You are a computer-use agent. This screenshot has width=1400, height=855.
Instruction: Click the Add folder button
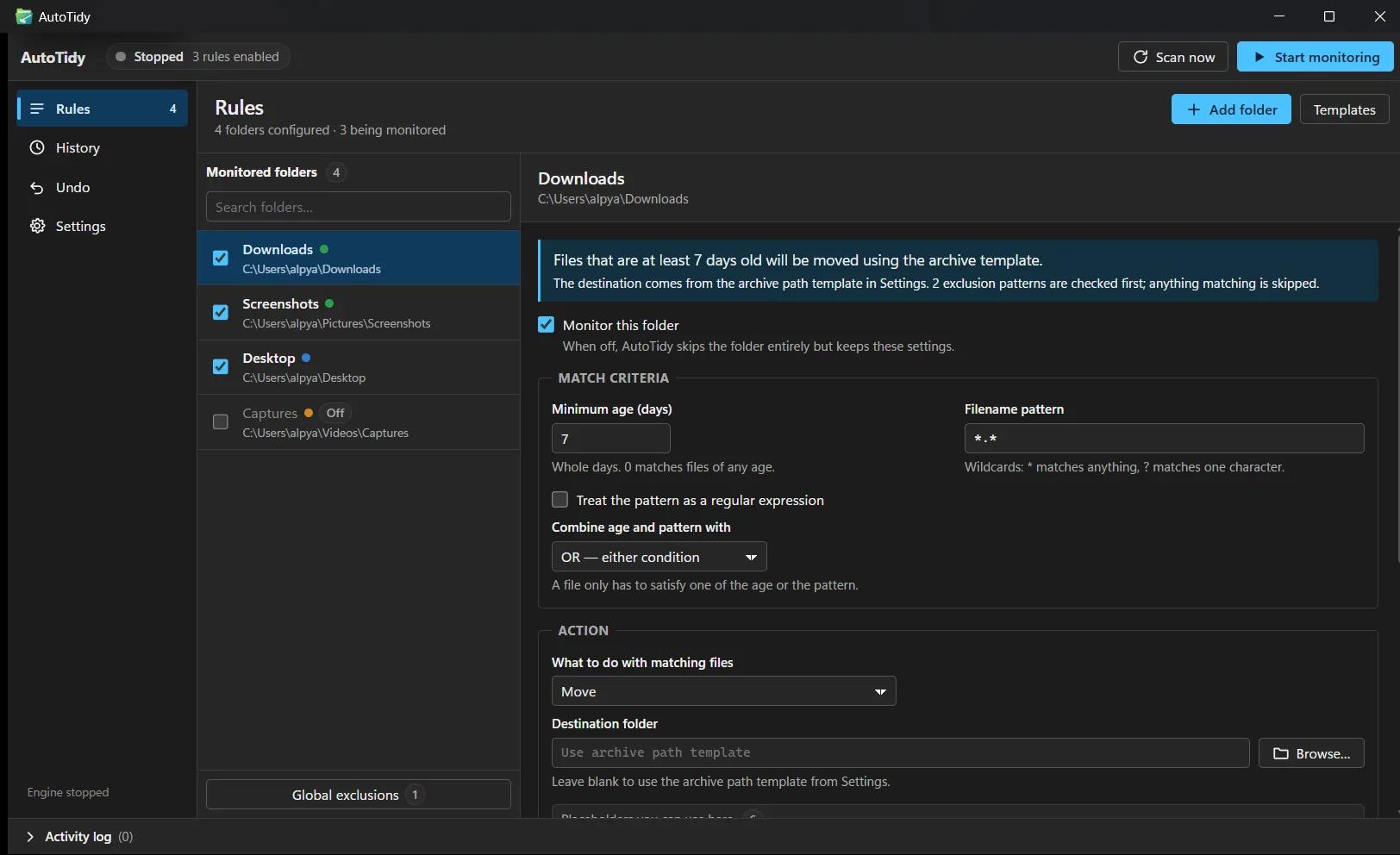point(1231,109)
